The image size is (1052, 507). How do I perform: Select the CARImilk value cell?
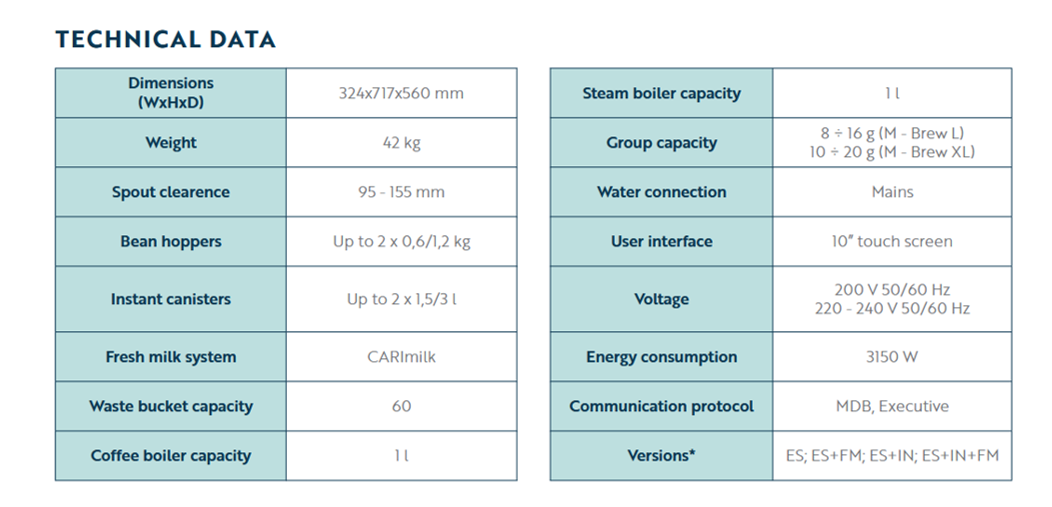[x=401, y=357]
